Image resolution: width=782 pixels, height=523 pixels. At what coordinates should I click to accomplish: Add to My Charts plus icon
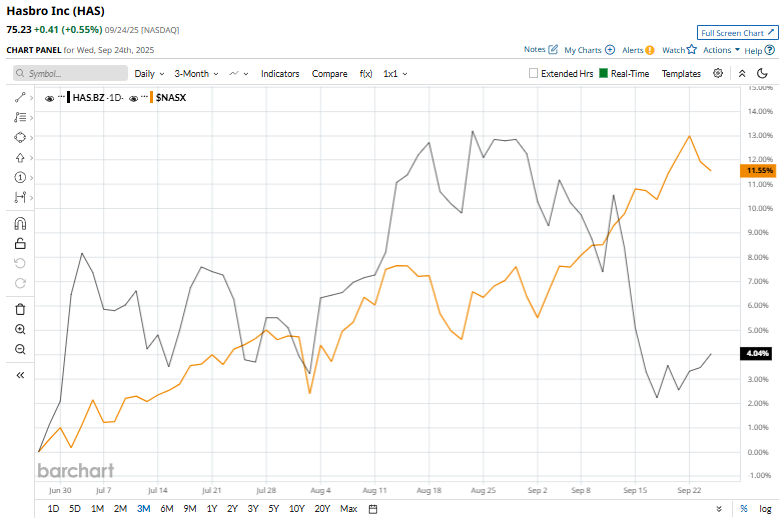(x=609, y=50)
